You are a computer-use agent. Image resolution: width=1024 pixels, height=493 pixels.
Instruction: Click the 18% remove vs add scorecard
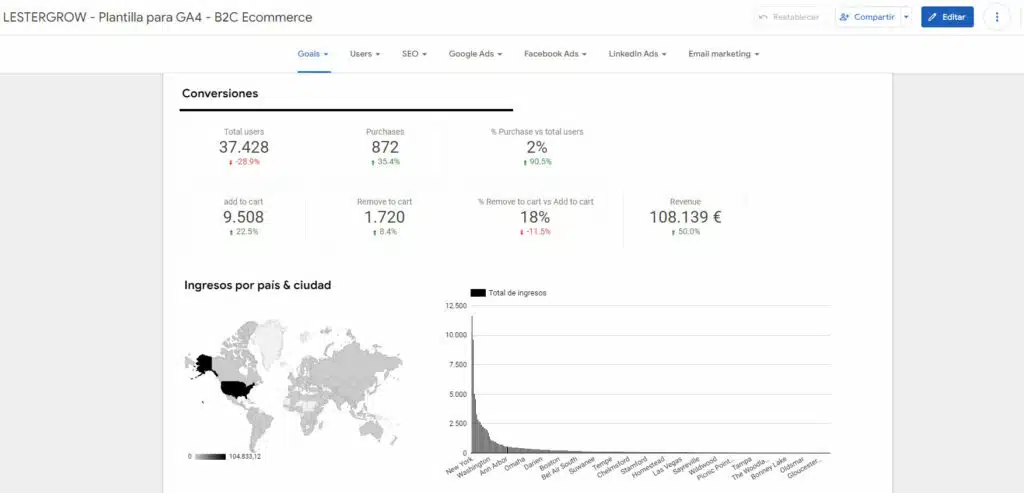click(x=536, y=217)
